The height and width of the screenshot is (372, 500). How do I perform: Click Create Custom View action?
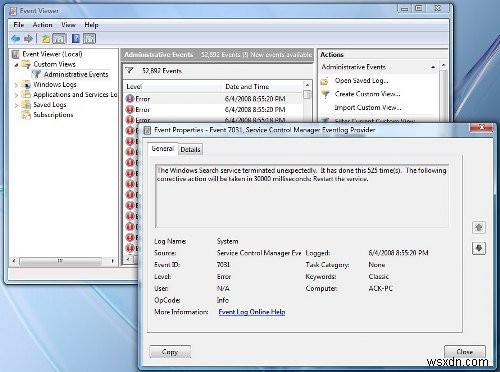pos(368,94)
